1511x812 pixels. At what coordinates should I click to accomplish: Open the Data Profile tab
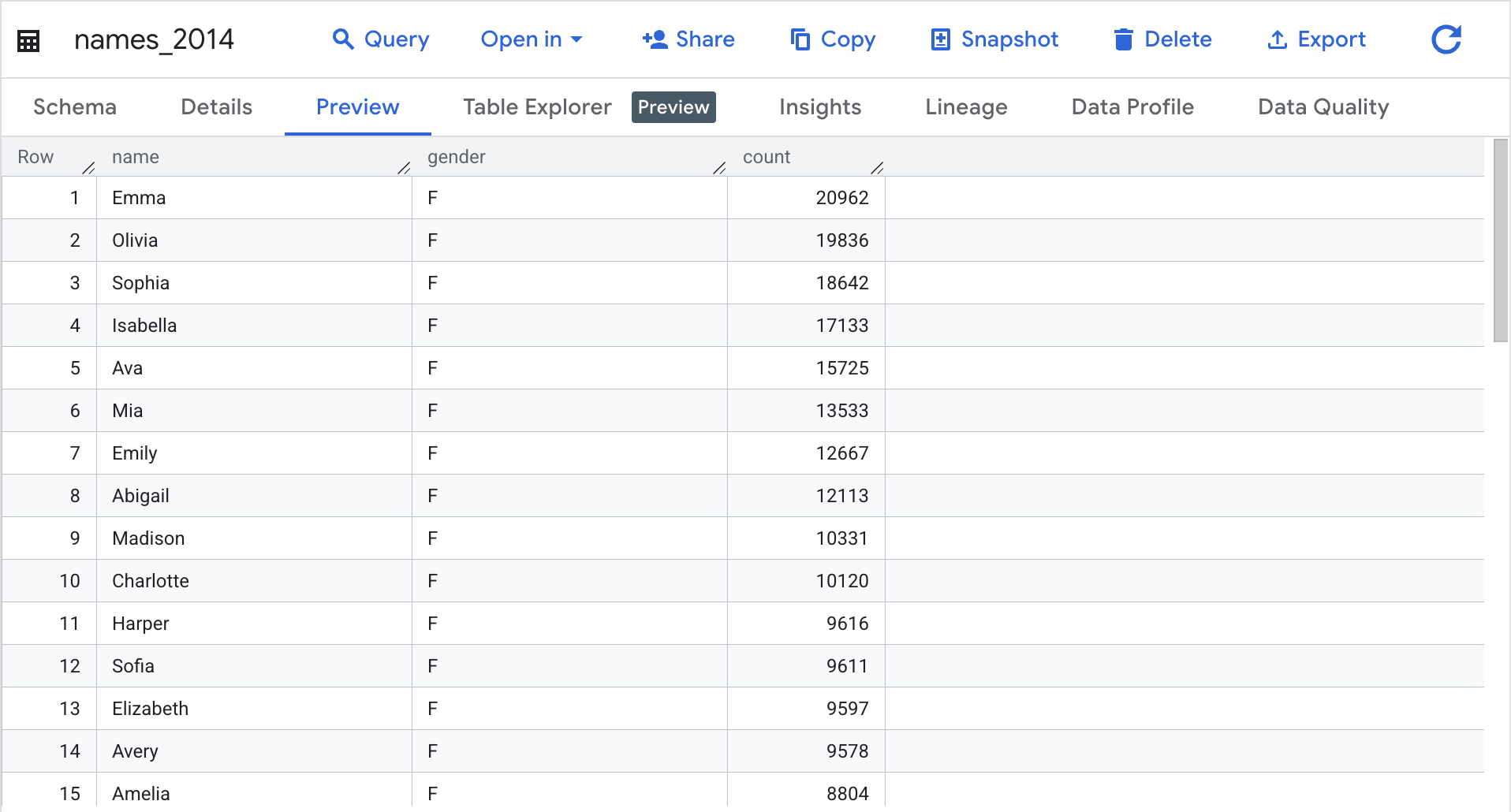click(x=1132, y=107)
